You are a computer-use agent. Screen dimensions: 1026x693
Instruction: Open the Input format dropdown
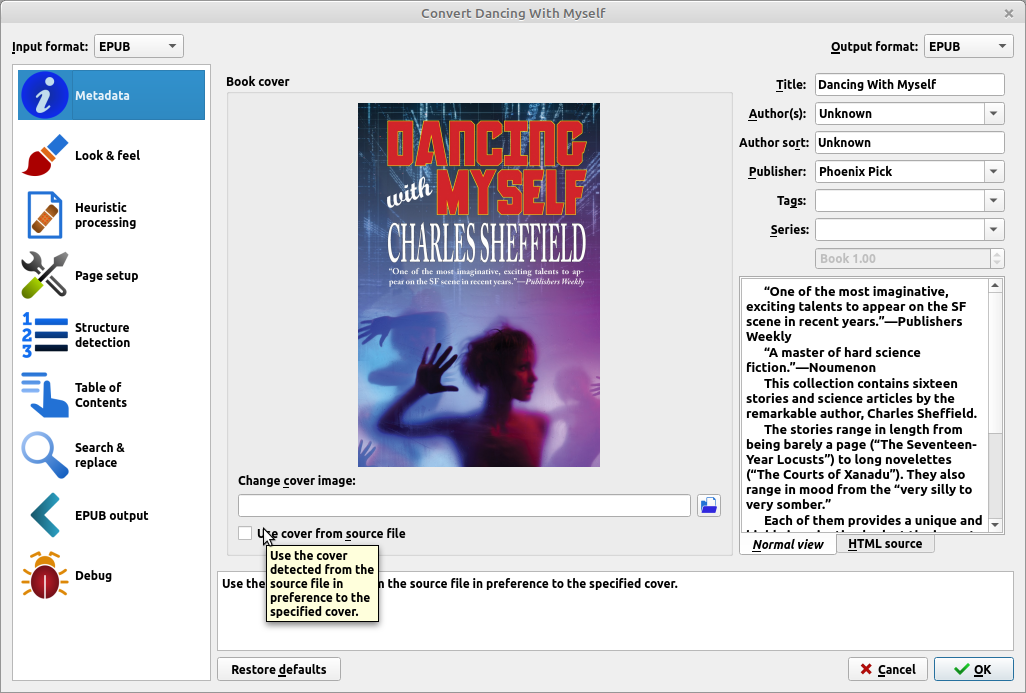[x=138, y=46]
